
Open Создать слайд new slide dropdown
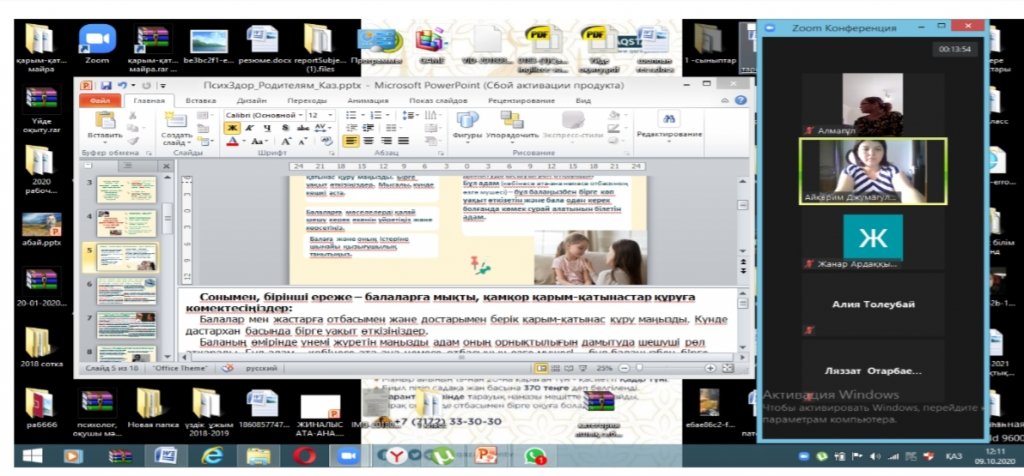[x=176, y=138]
